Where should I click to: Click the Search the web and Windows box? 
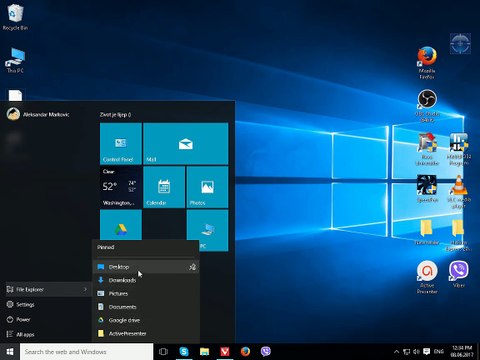[86, 352]
